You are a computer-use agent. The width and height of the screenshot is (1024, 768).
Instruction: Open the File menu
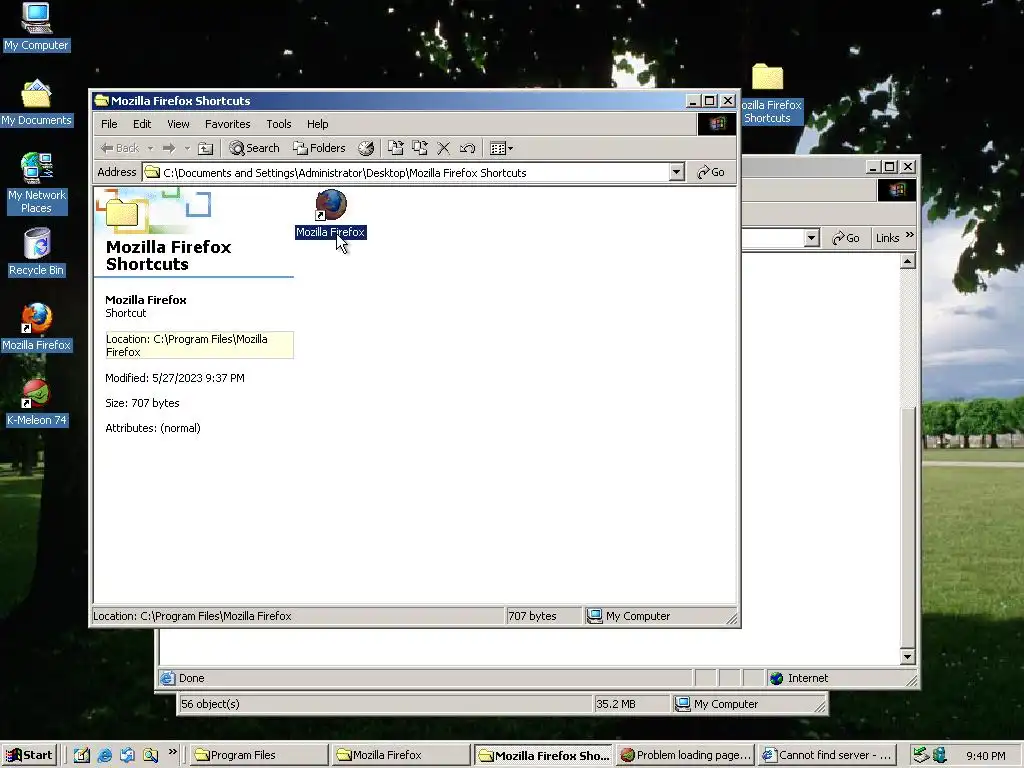[109, 124]
